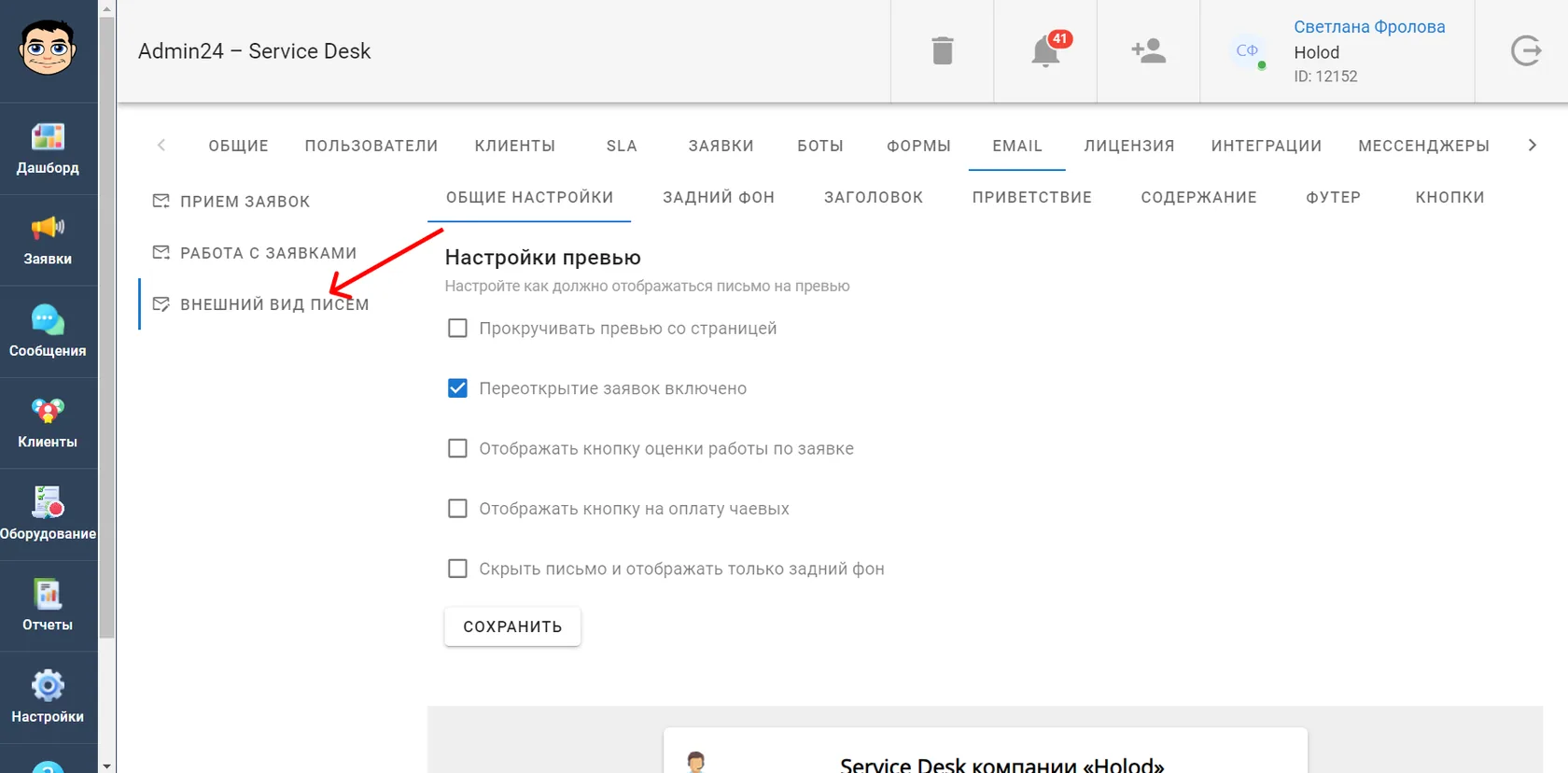
Task: Open the ПОЛЬЗОВАТЕЛИ tab
Action: pyautogui.click(x=371, y=146)
